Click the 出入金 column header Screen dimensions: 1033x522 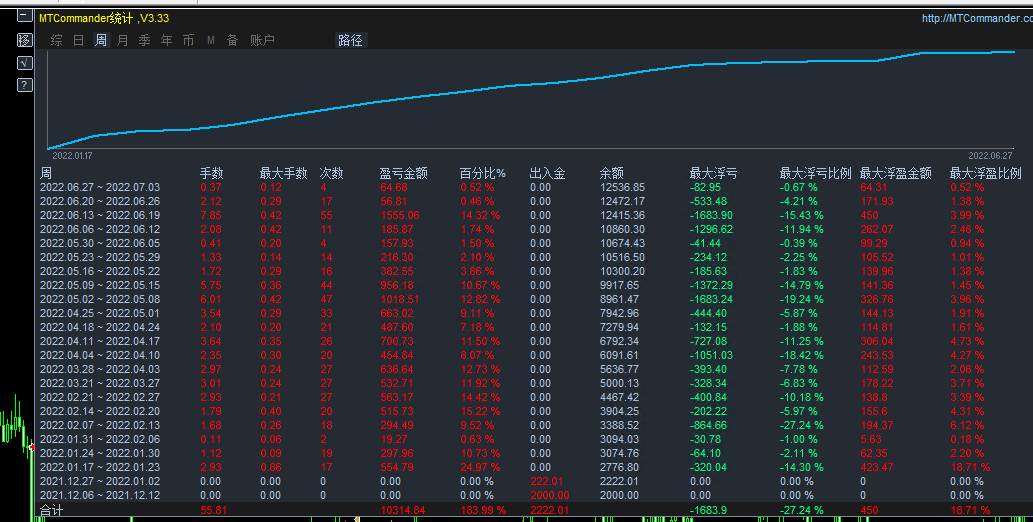coord(547,173)
